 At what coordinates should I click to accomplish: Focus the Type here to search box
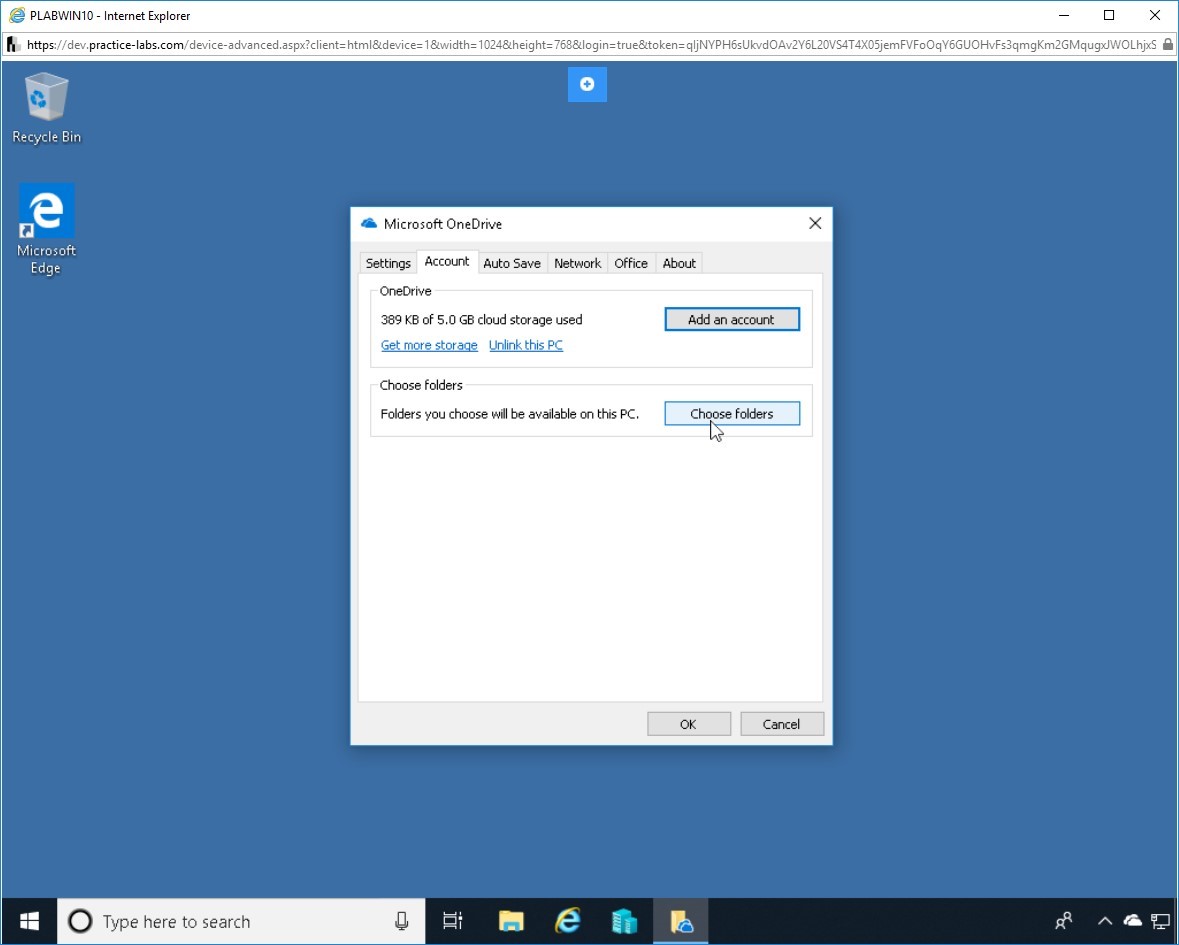pos(241,921)
